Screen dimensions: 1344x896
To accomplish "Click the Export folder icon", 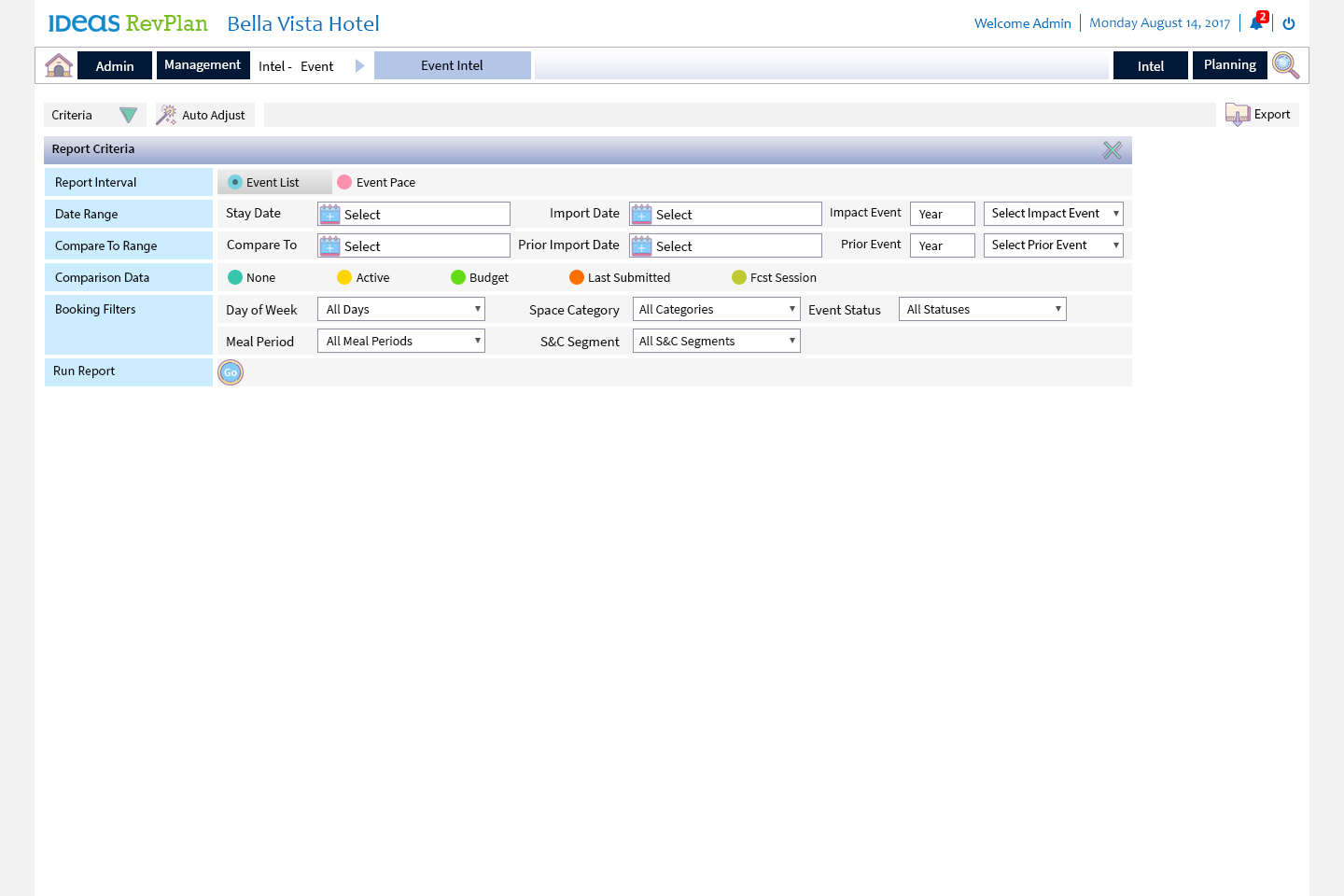I will pos(1238,115).
